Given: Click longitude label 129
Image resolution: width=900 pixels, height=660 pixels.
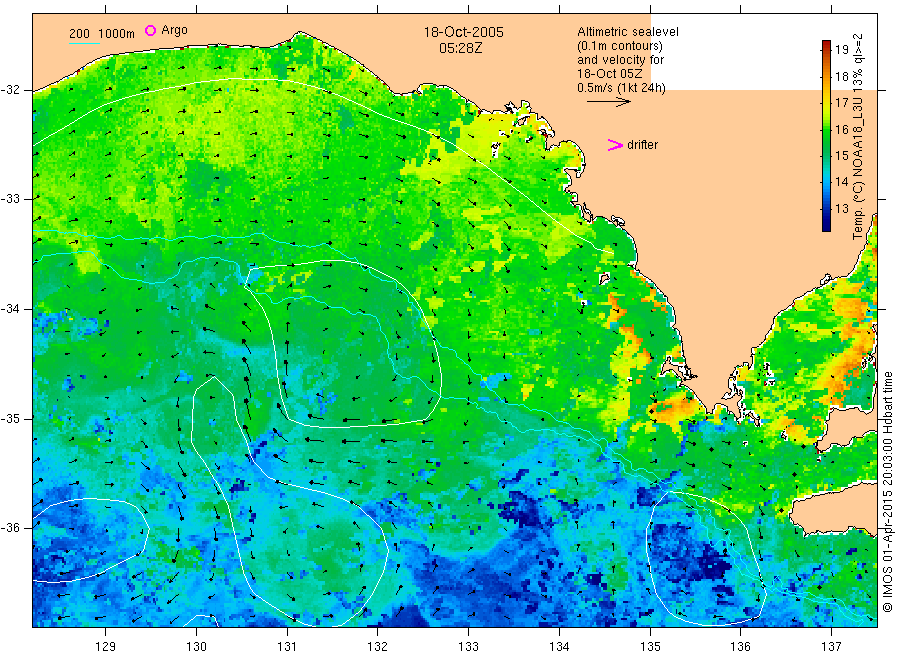Looking at the screenshot, I should [106, 646].
